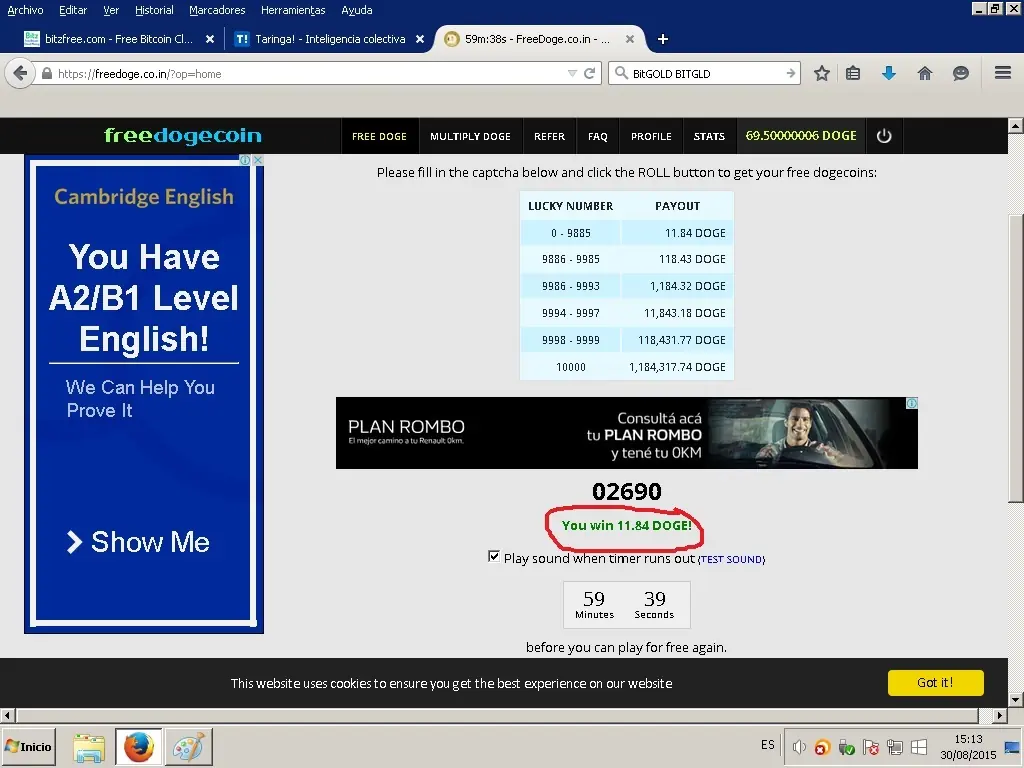Open the chat bubble toolbar icon
Screen dimensions: 1024x768
pos(961,73)
